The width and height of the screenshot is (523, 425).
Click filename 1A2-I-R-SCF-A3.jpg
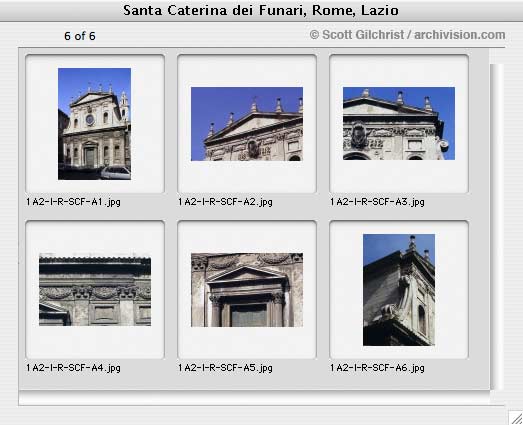378,202
